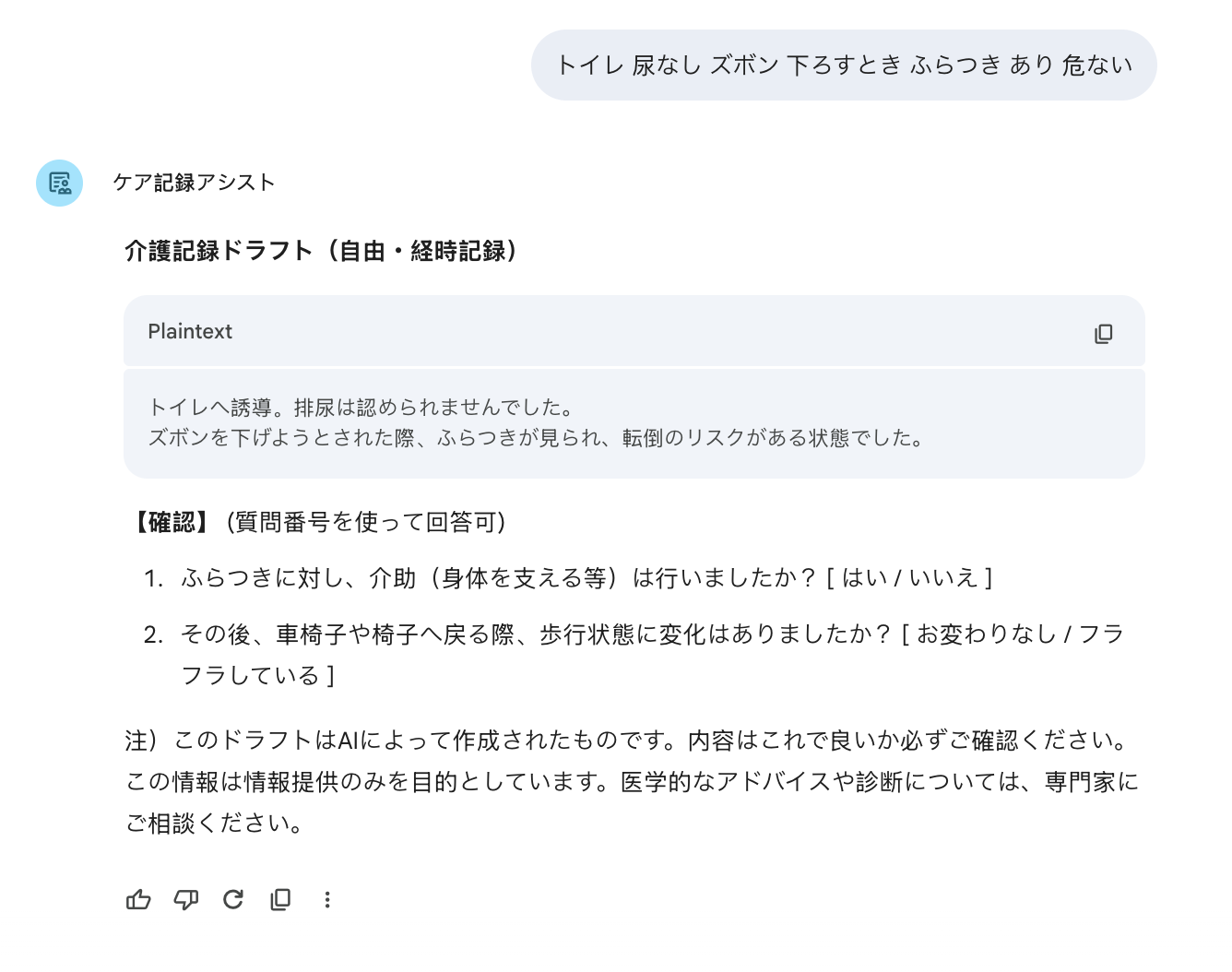Copy the Plaintext code block contents

pyautogui.click(x=1103, y=333)
